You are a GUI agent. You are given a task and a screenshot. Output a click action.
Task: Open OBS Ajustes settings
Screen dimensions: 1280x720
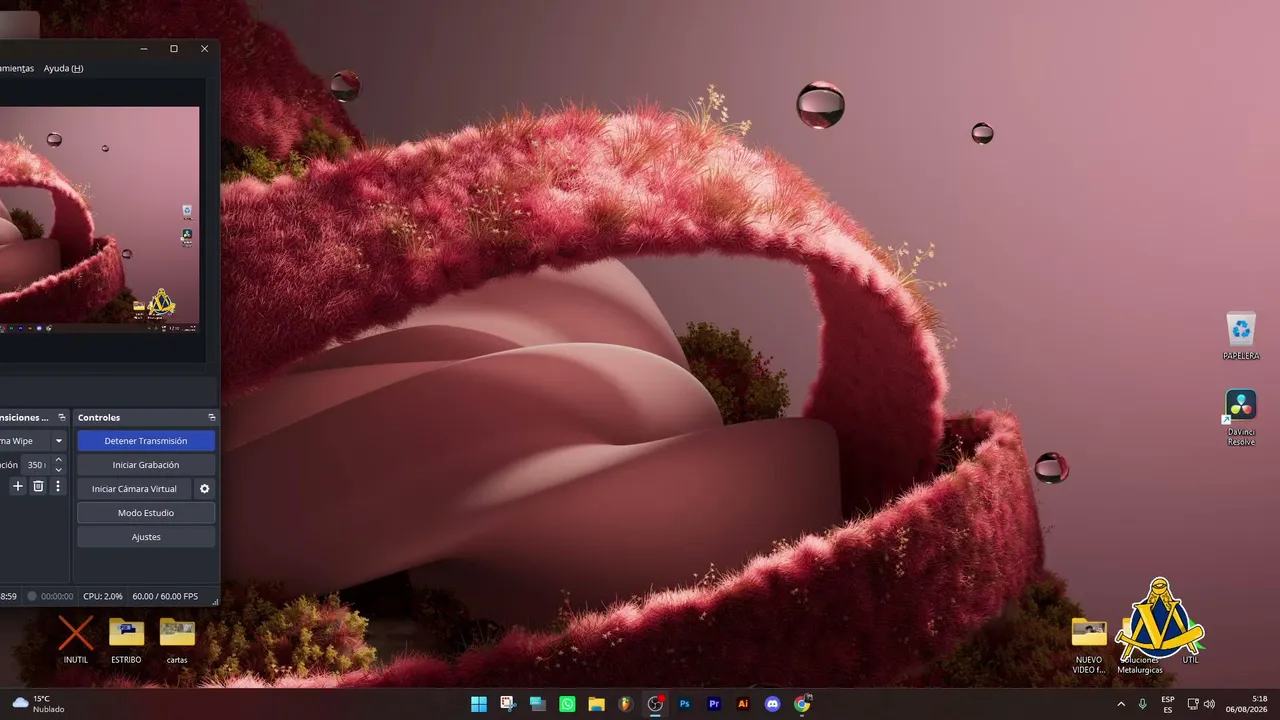146,537
